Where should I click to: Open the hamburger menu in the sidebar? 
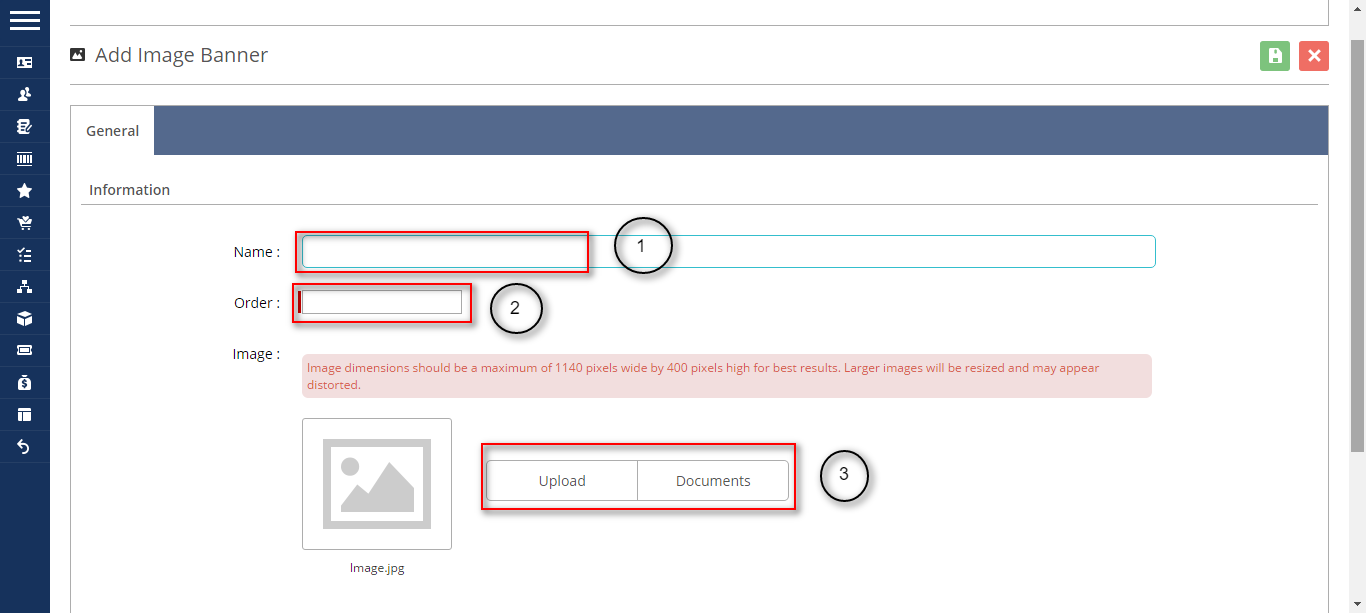[x=24, y=20]
